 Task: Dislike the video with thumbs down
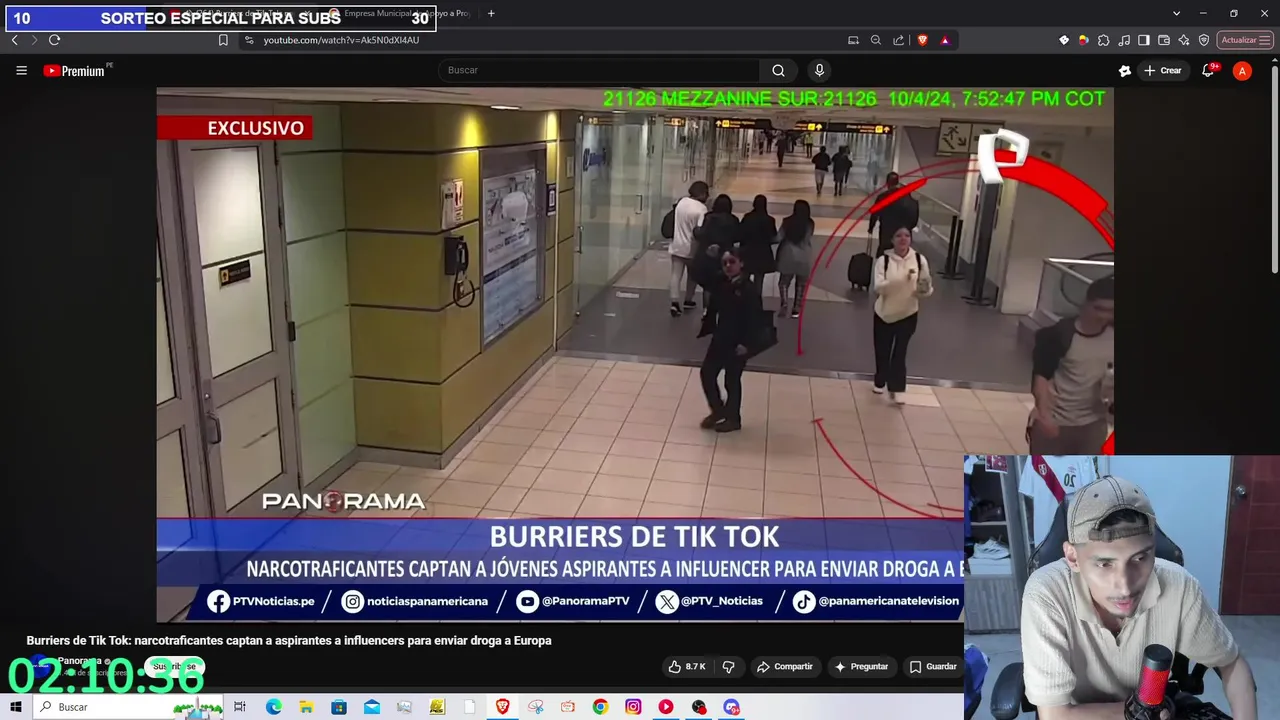coord(728,666)
